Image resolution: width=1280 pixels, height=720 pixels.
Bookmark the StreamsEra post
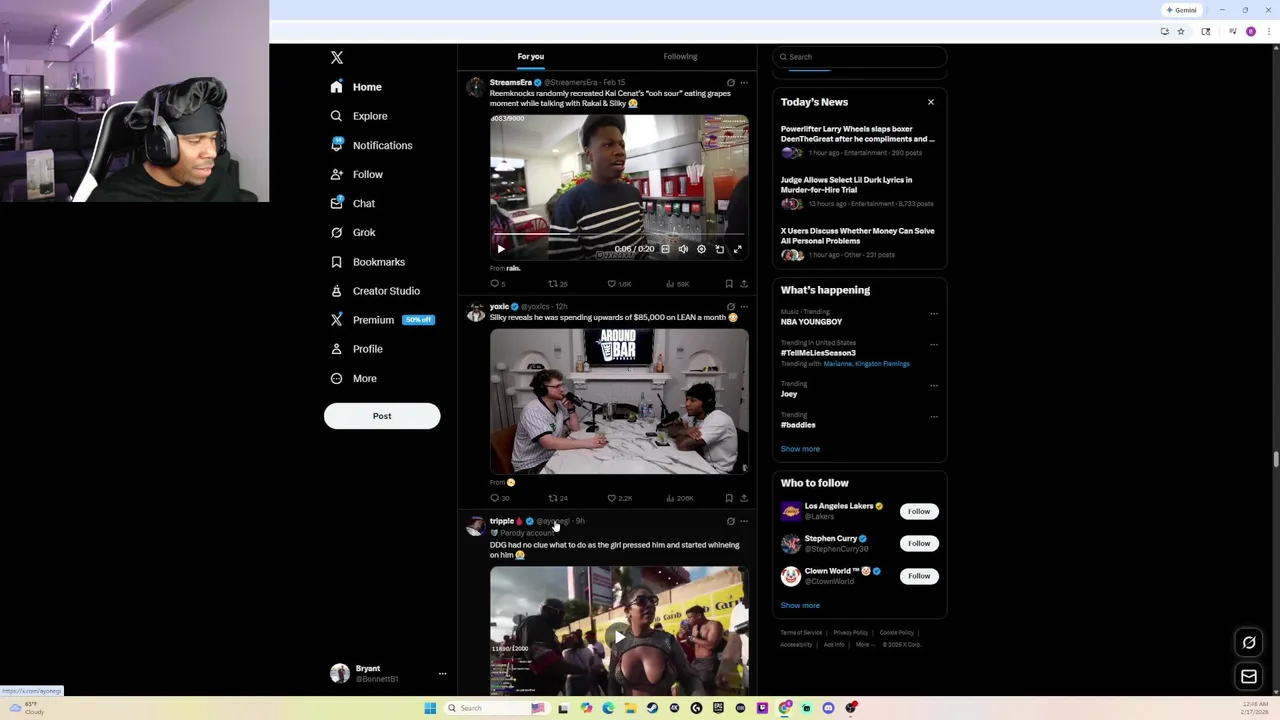coord(729,284)
